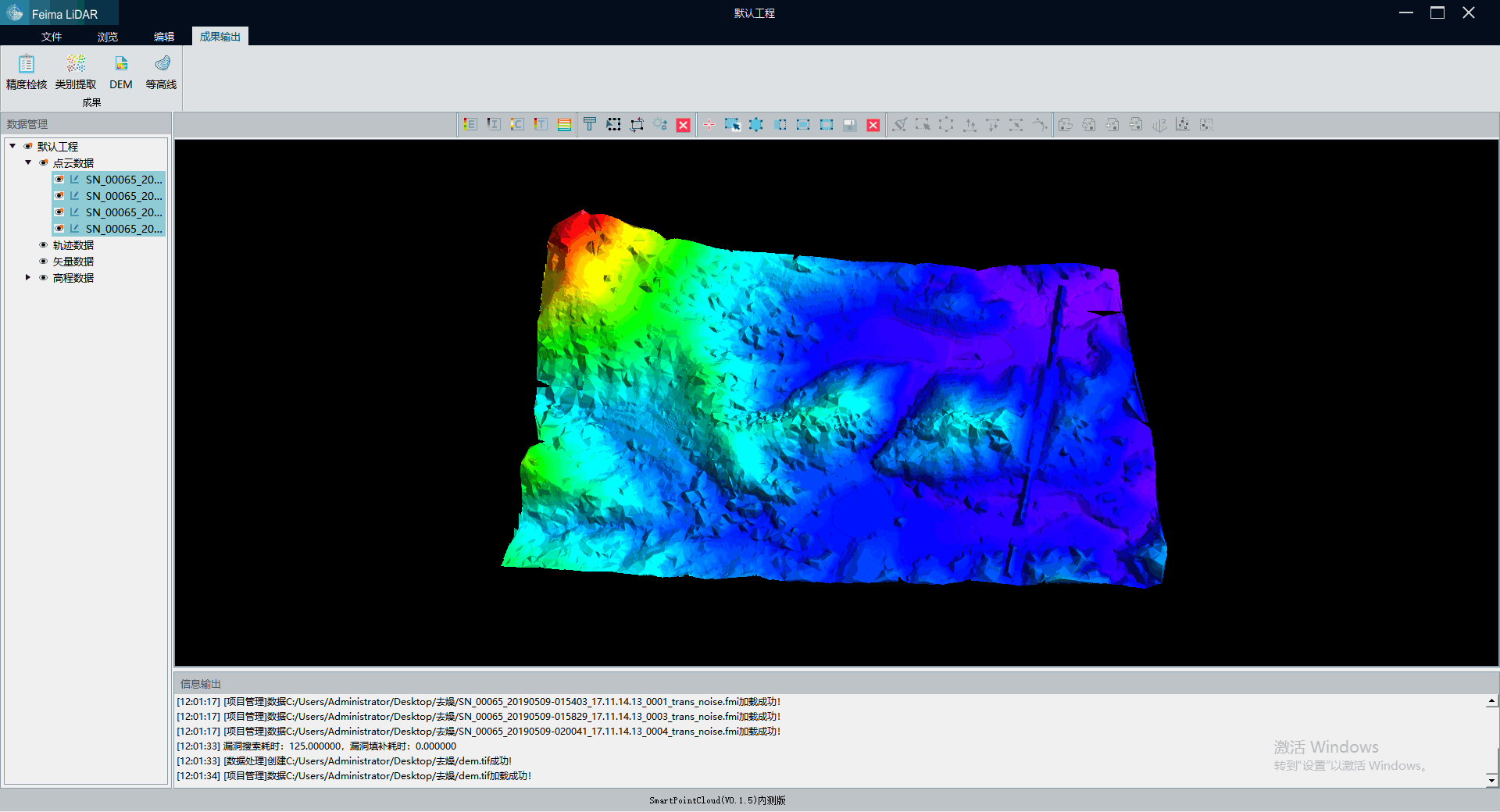
Task: Click the info output scrollbar down arrow
Action: click(x=1491, y=780)
